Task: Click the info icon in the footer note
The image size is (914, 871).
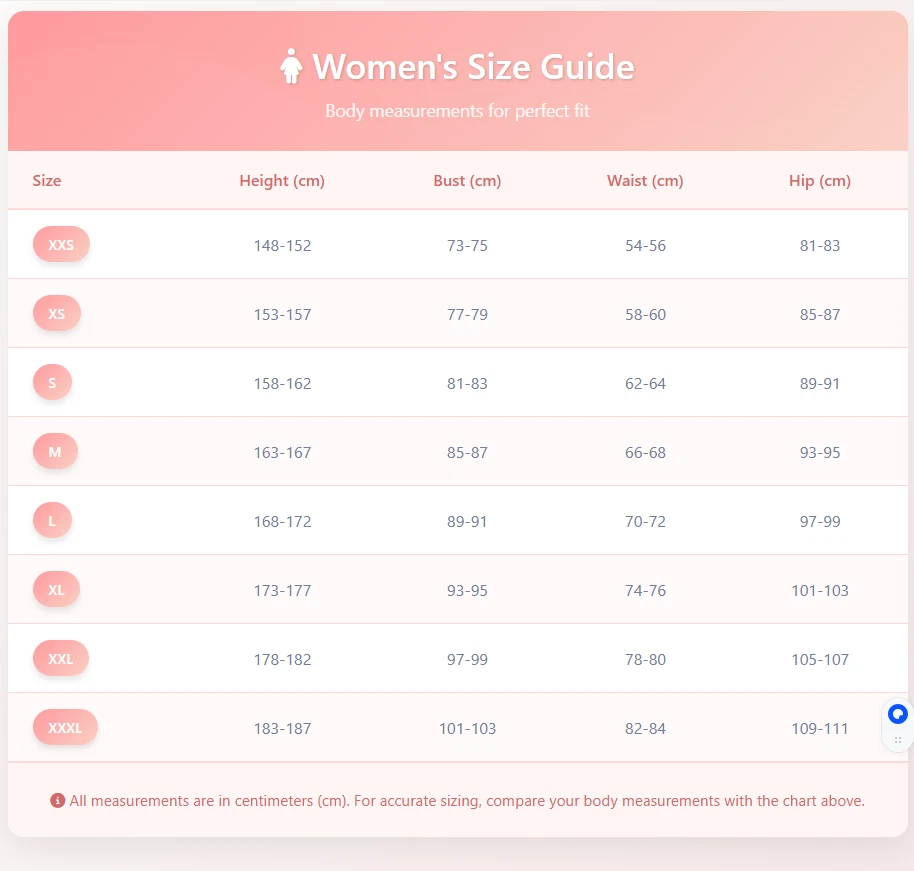Action: point(57,801)
